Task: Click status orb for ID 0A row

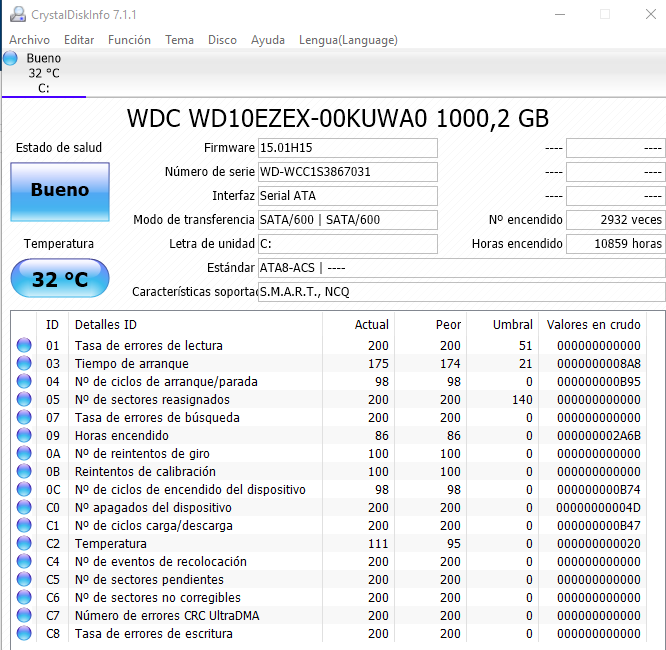Action: [24, 453]
